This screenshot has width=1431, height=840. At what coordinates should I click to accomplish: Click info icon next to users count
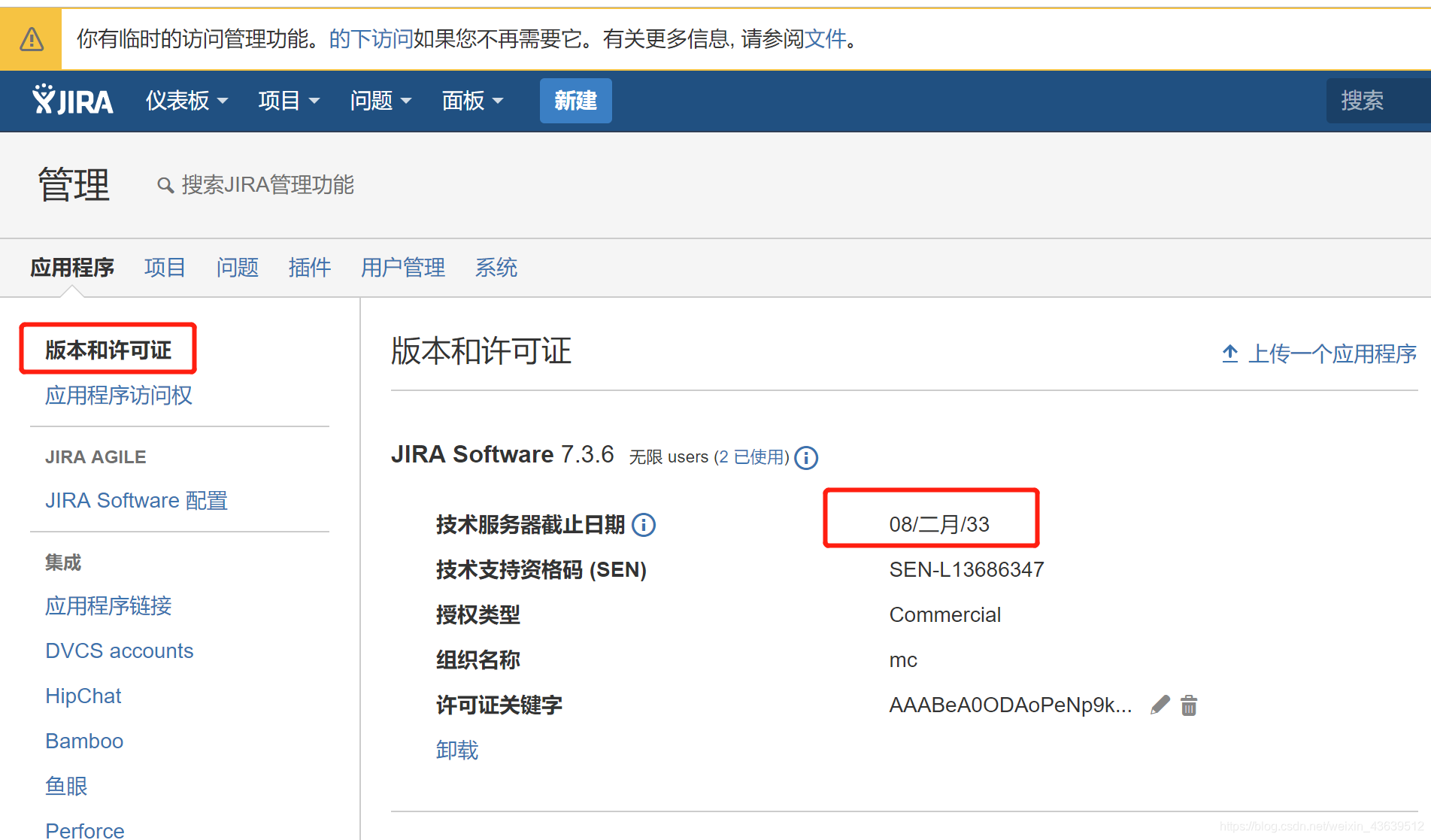click(806, 457)
